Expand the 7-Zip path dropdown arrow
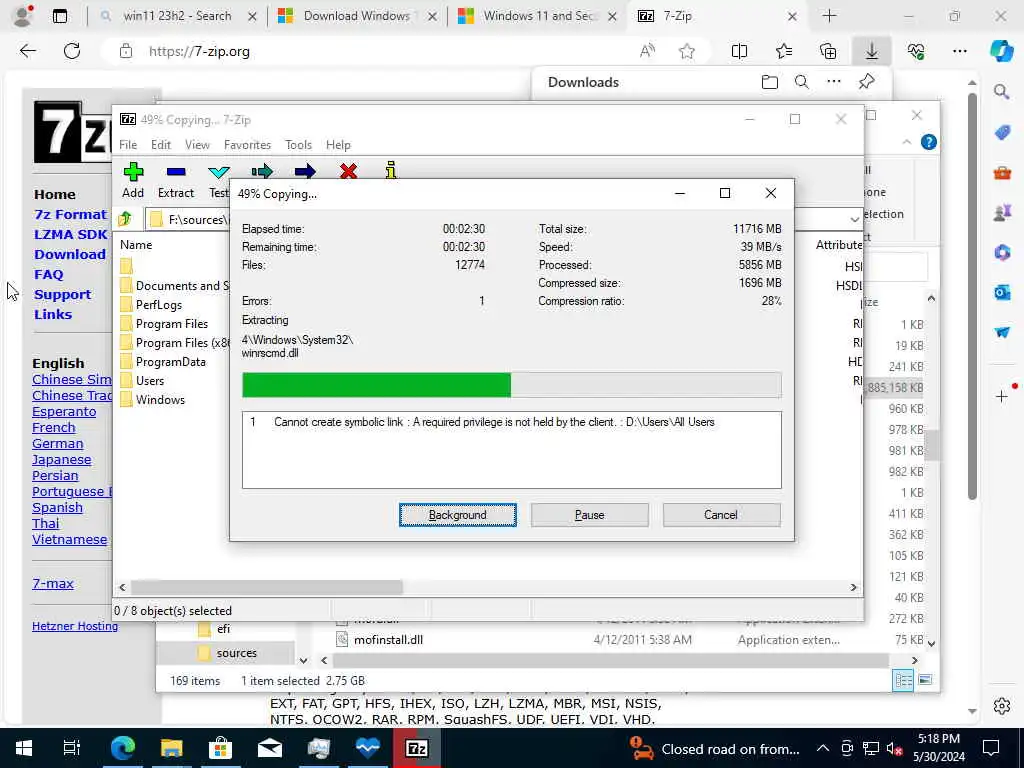The image size is (1024, 768). click(x=854, y=219)
